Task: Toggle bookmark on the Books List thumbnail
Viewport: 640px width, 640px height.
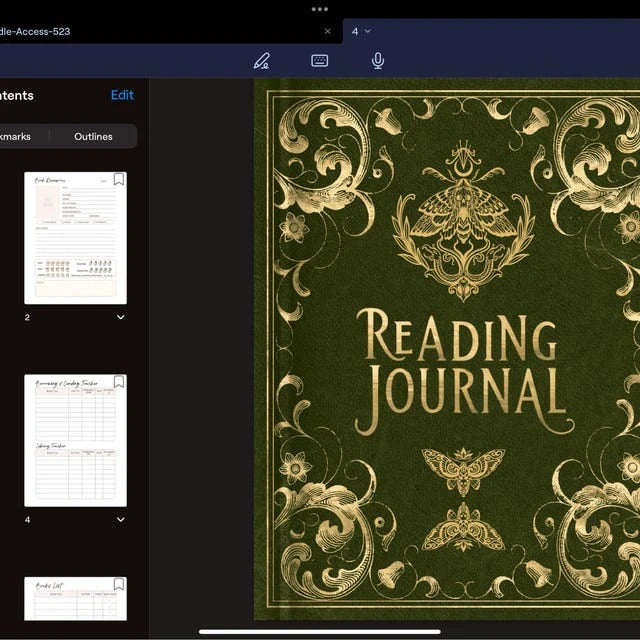Action: tap(119, 584)
